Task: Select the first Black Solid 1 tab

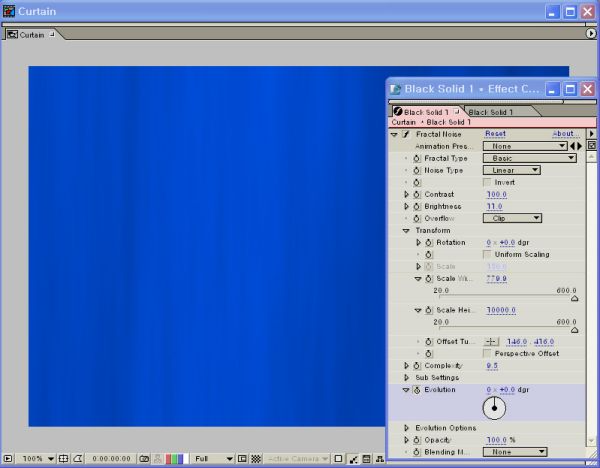Action: [x=426, y=112]
